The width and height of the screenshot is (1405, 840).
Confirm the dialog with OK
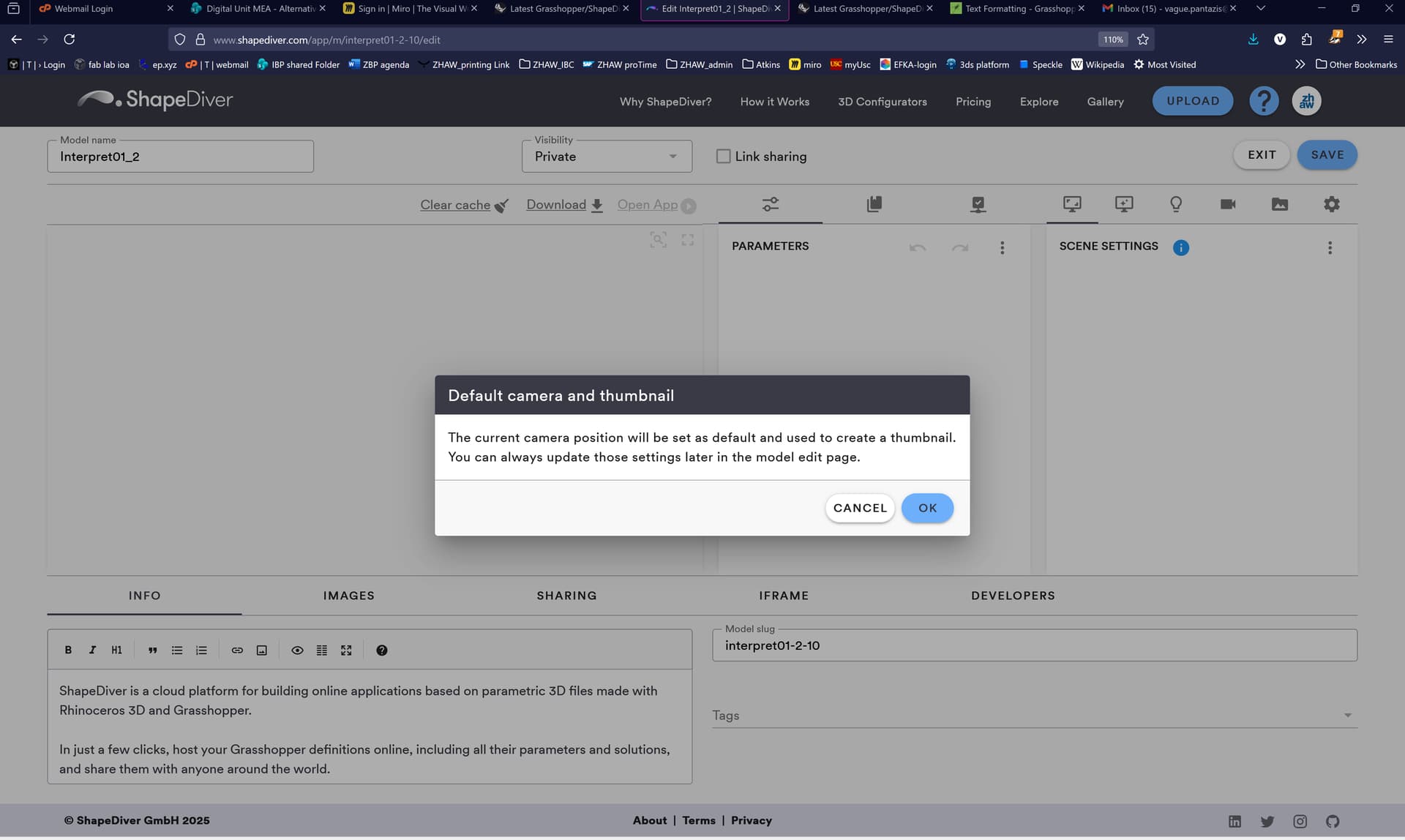point(926,508)
